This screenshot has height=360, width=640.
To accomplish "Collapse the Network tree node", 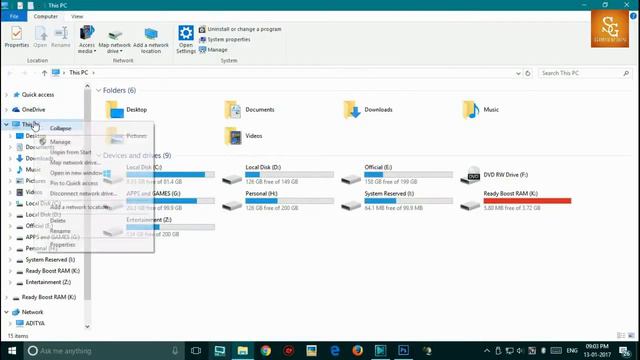I will (x=6, y=312).
